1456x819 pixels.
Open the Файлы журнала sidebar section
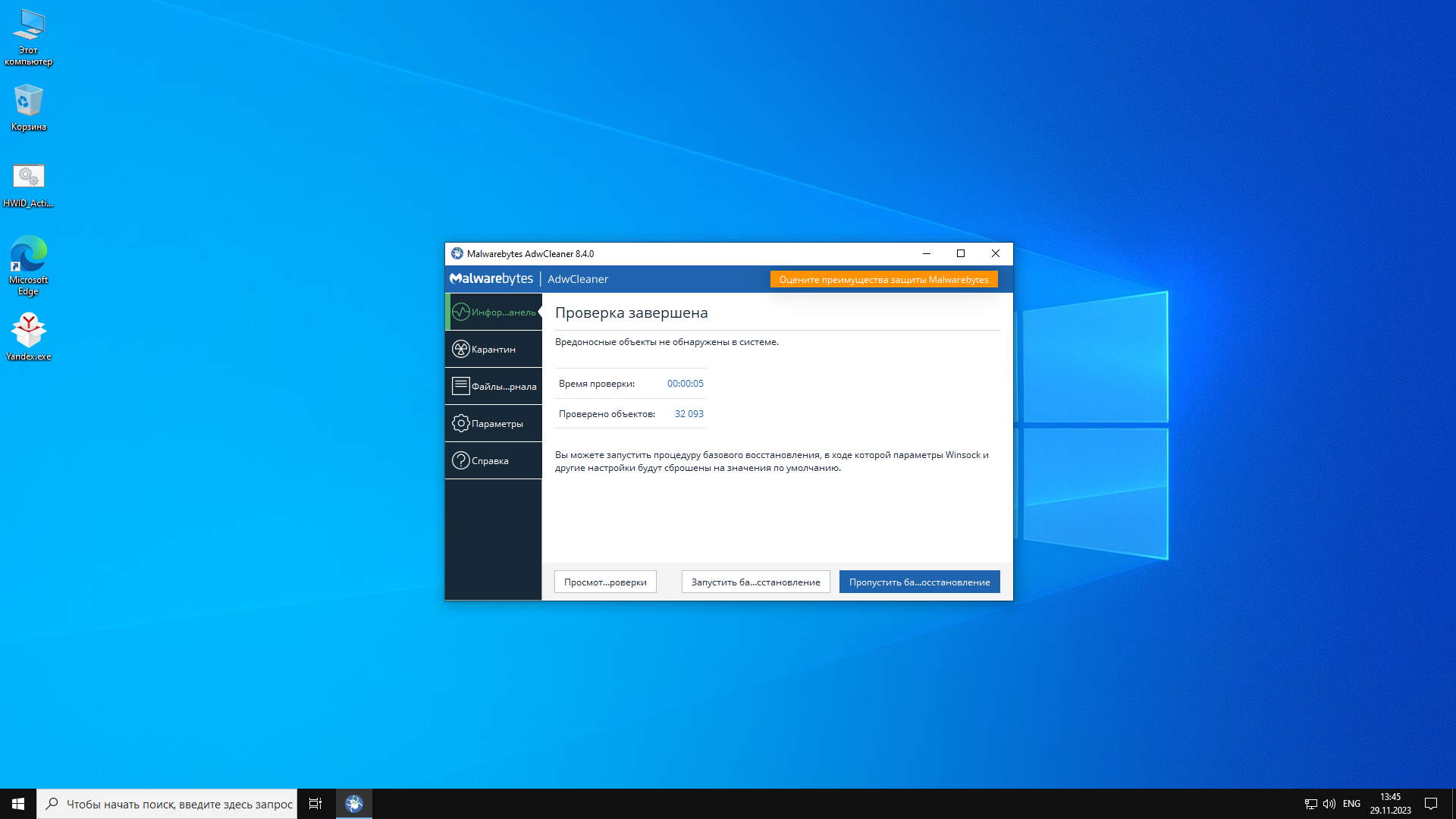pyautogui.click(x=493, y=387)
